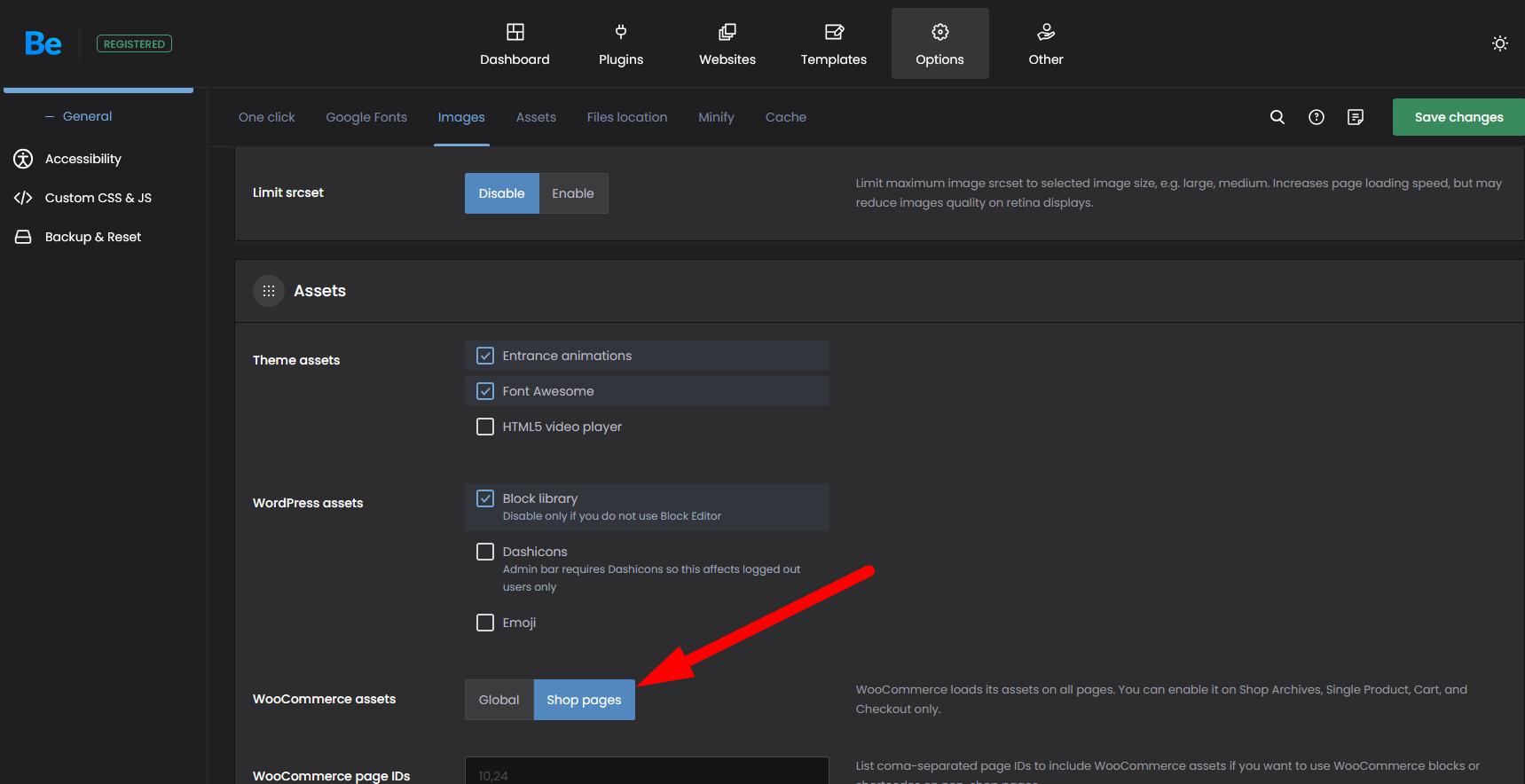The width and height of the screenshot is (1525, 784).
Task: Click the 'WooCommerce assets' label
Action: pyautogui.click(x=325, y=699)
